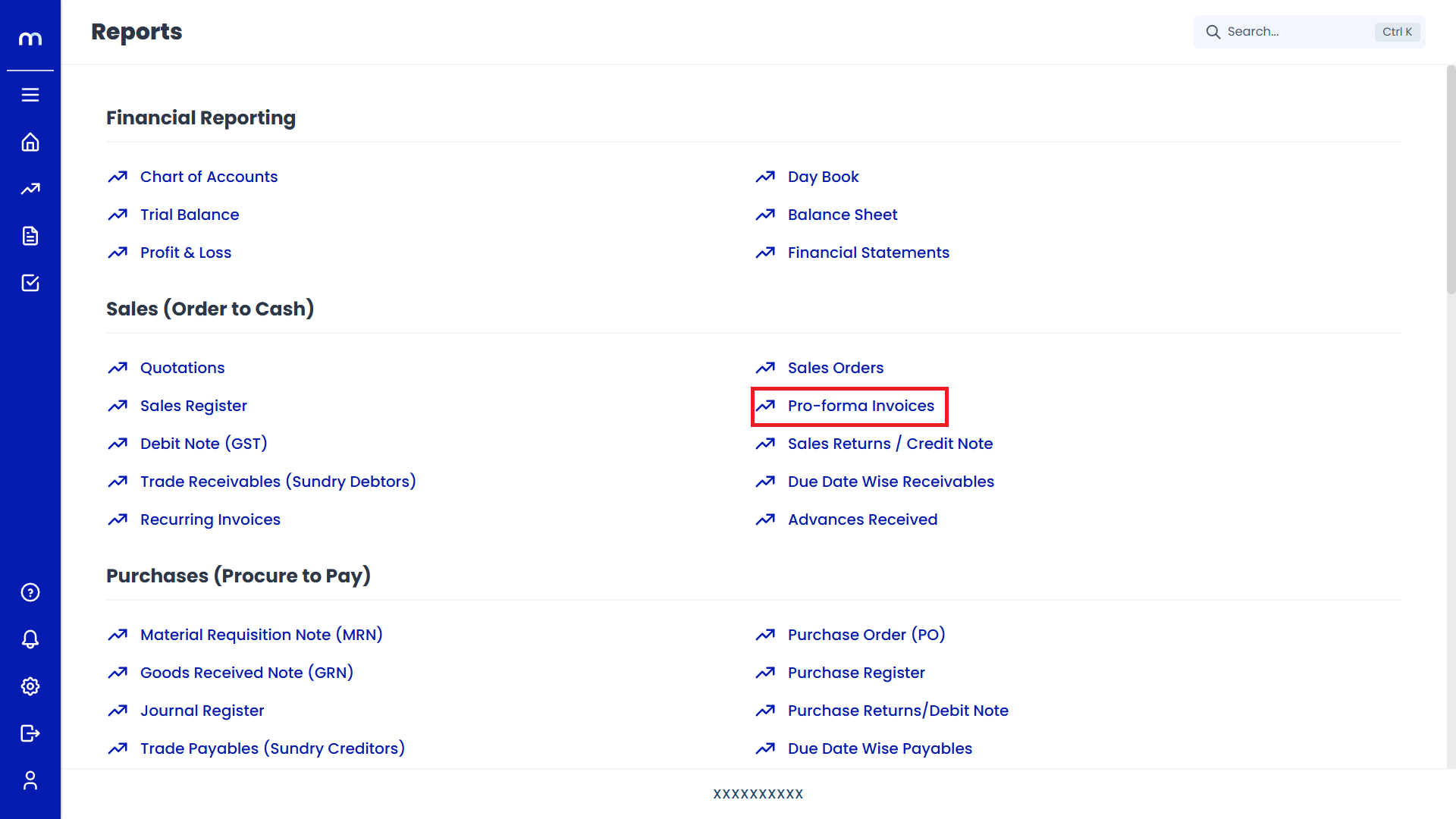Open the Profit & Loss report
This screenshot has width=1456, height=819.
point(186,253)
